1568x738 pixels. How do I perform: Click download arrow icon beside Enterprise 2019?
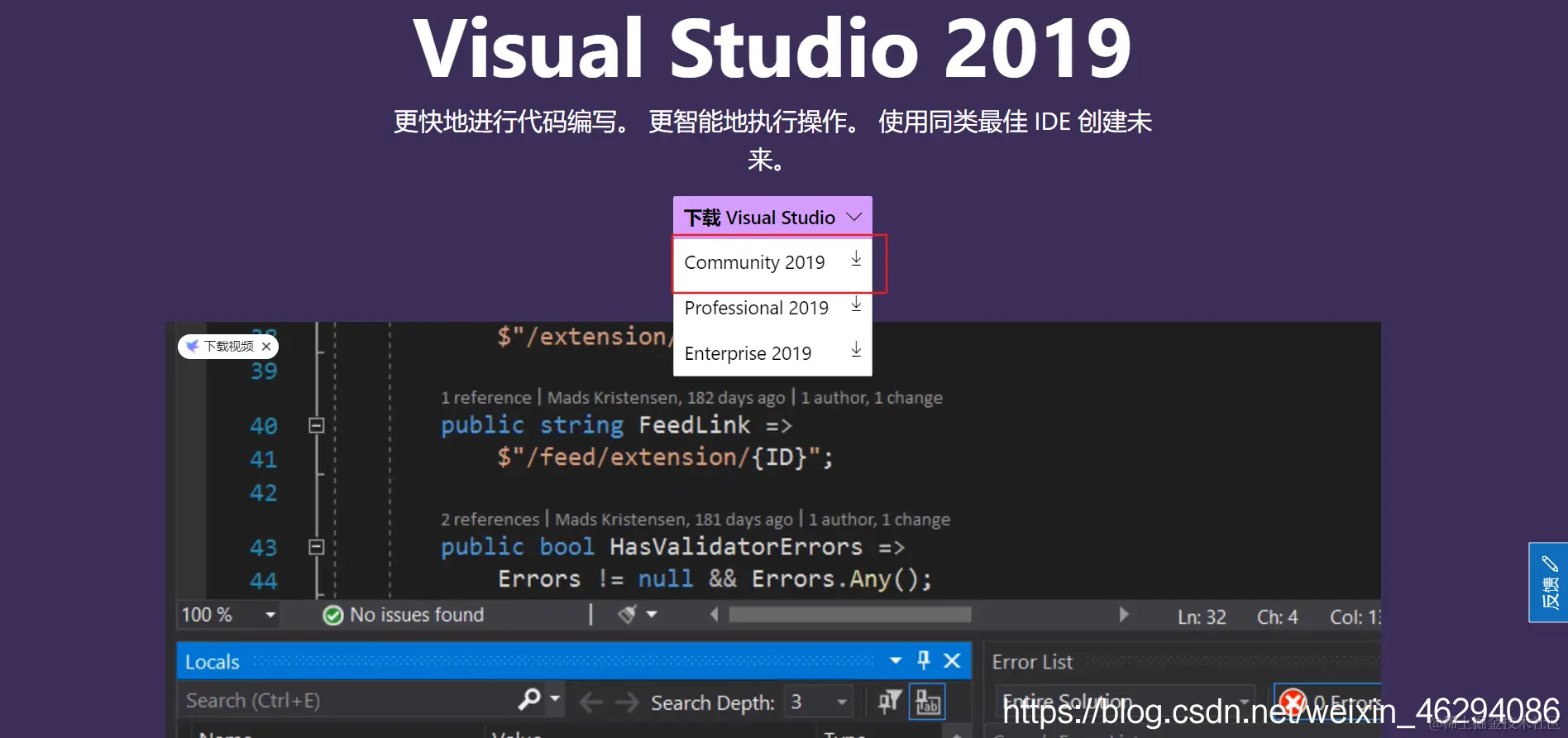856,350
